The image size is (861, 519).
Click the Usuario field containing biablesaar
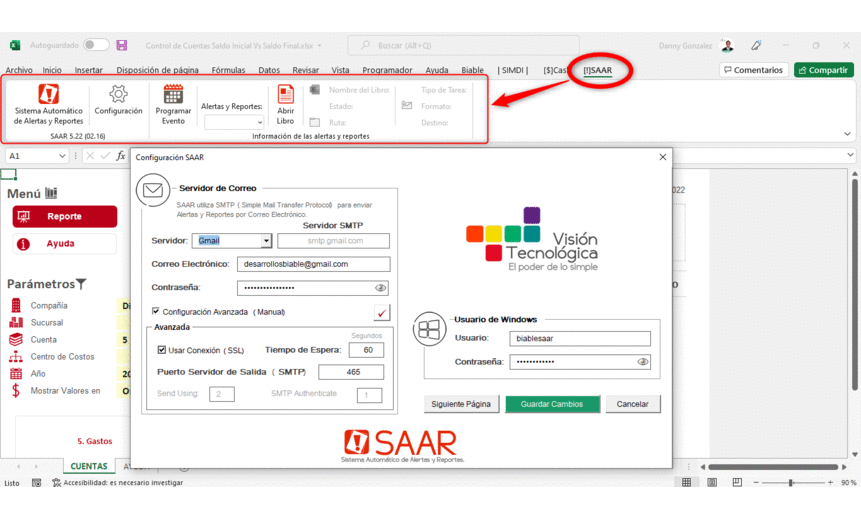click(580, 338)
